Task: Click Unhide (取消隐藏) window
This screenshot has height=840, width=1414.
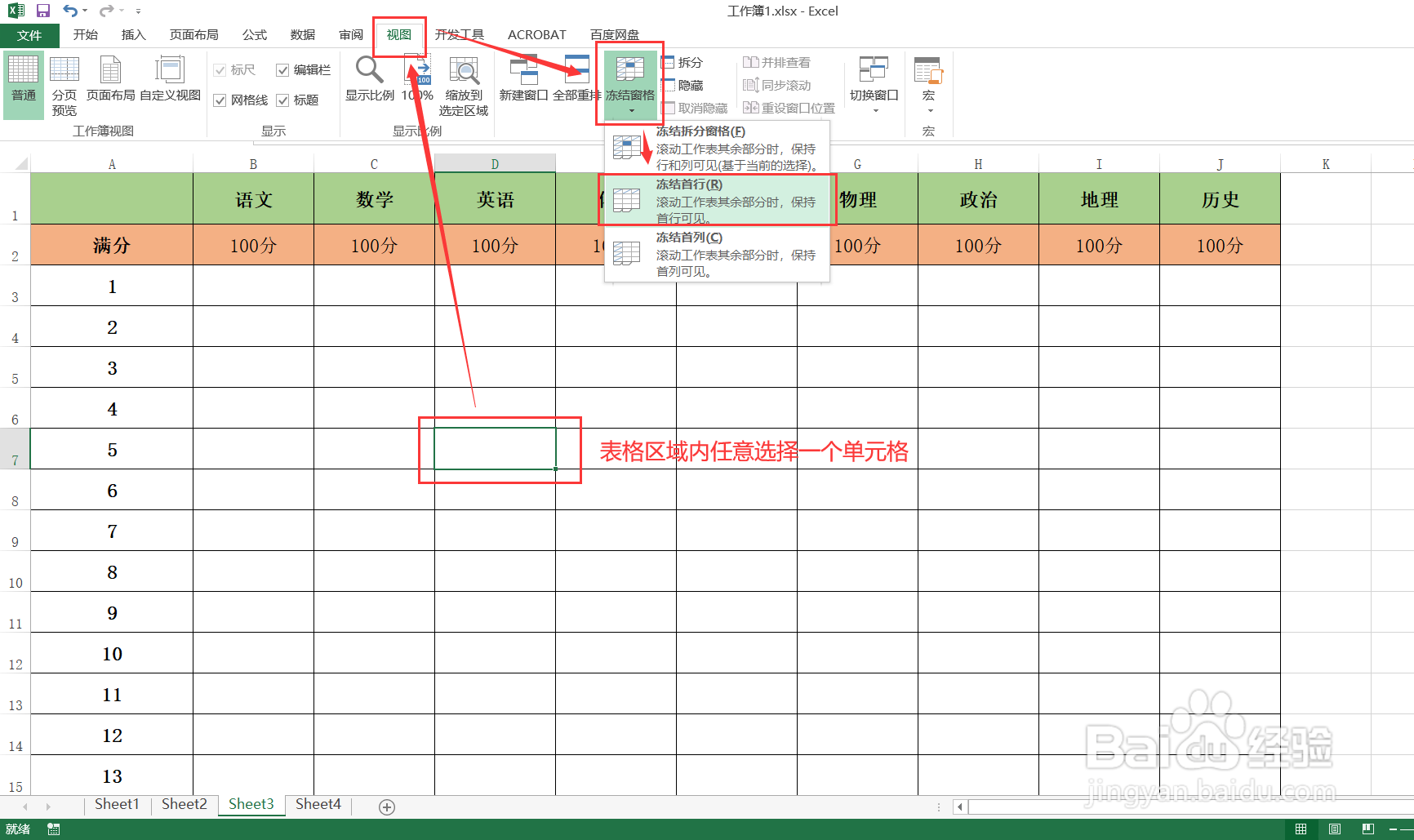Action: 694,108
